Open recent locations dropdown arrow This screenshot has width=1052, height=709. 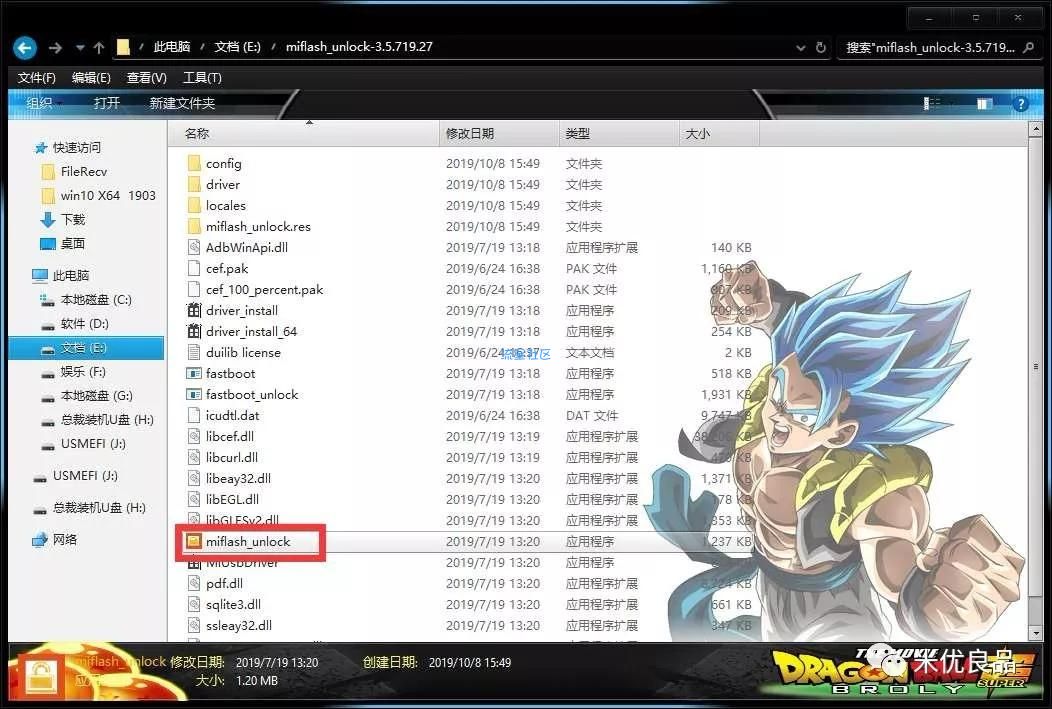point(80,48)
